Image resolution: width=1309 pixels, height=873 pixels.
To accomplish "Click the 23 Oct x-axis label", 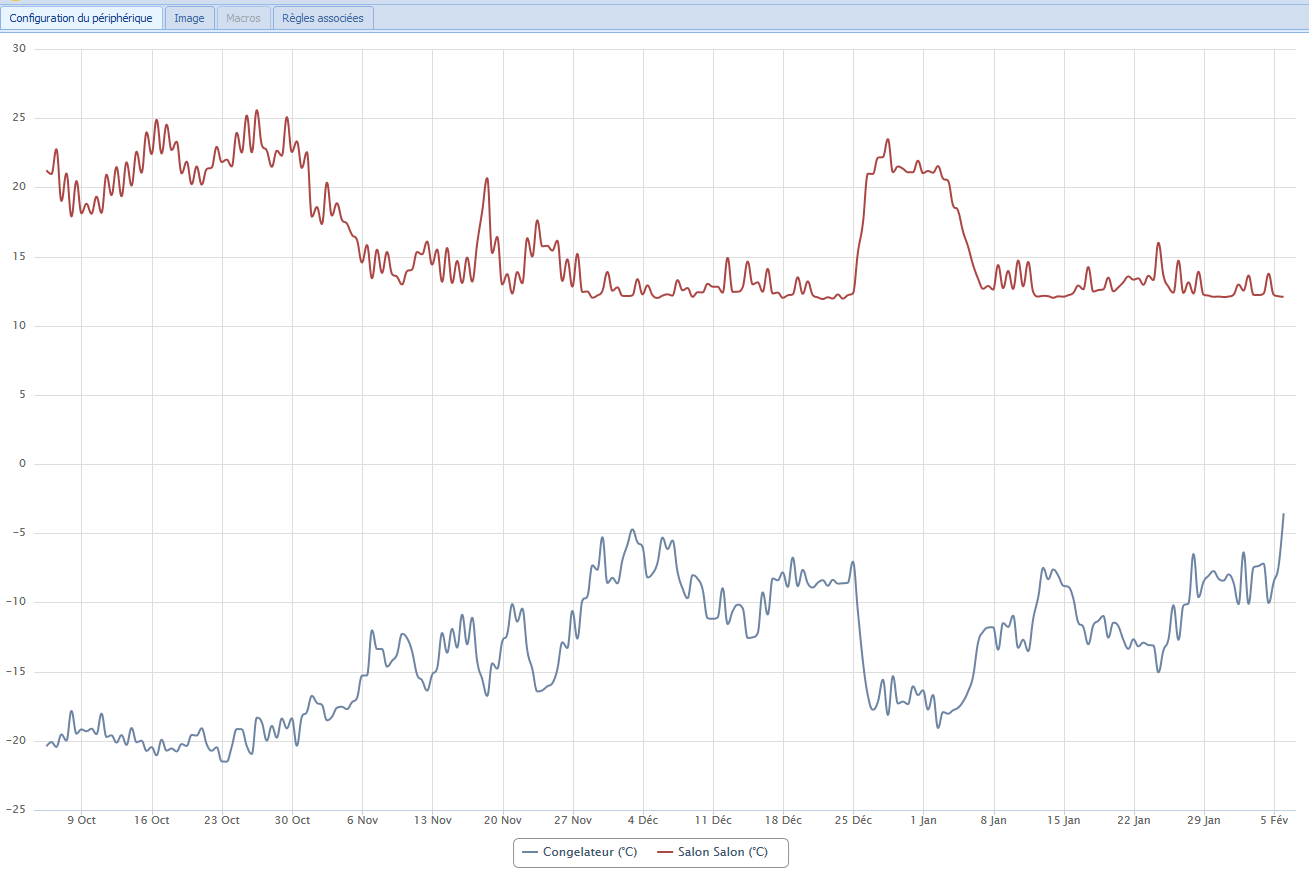I will 222,820.
